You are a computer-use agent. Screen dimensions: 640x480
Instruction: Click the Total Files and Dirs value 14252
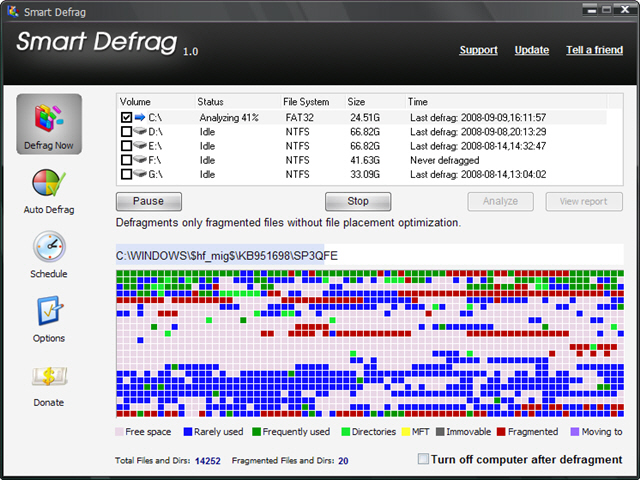tap(207, 461)
